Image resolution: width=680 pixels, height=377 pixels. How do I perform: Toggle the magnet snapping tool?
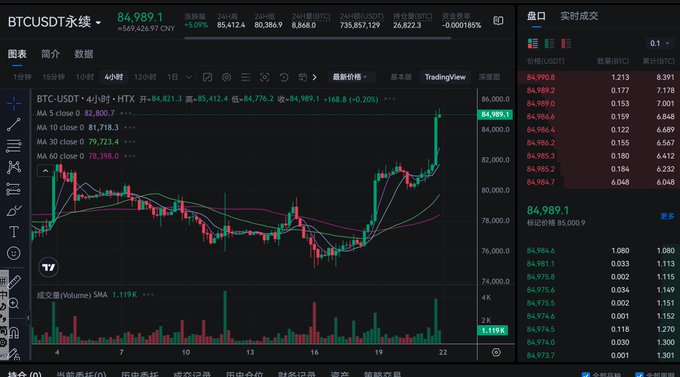[x=14, y=333]
